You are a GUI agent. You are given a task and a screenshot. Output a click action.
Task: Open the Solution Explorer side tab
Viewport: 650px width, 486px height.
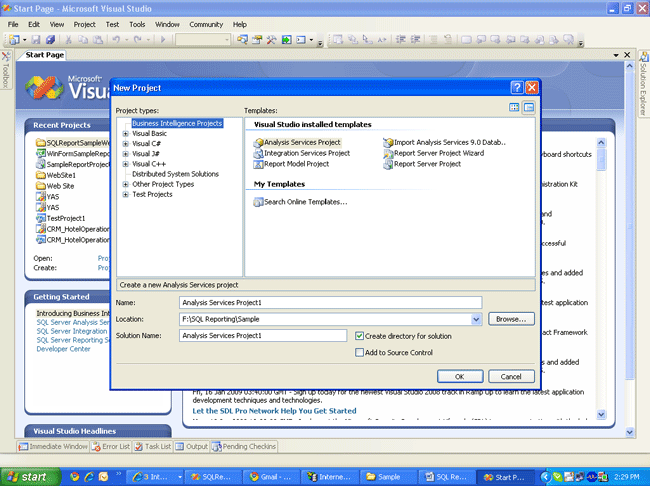(x=643, y=85)
